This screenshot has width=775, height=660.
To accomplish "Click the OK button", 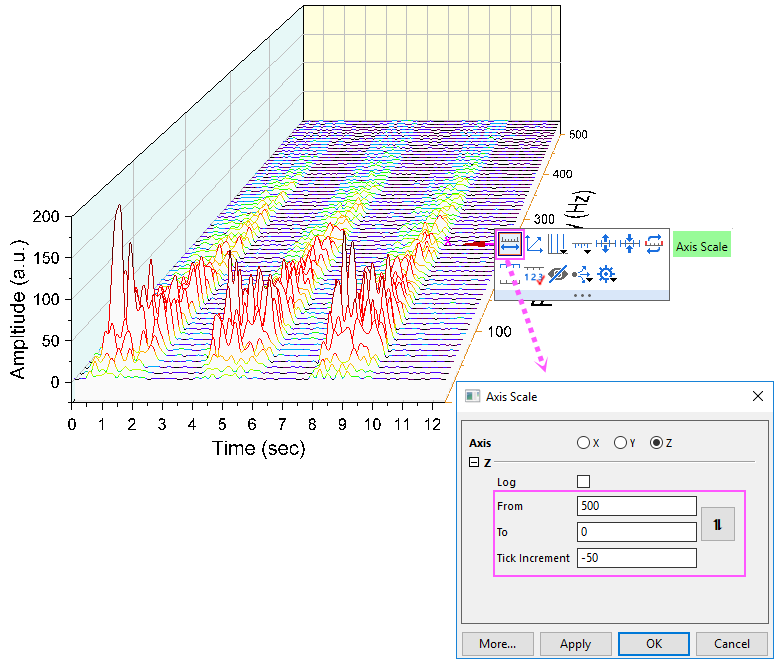I will [x=654, y=644].
